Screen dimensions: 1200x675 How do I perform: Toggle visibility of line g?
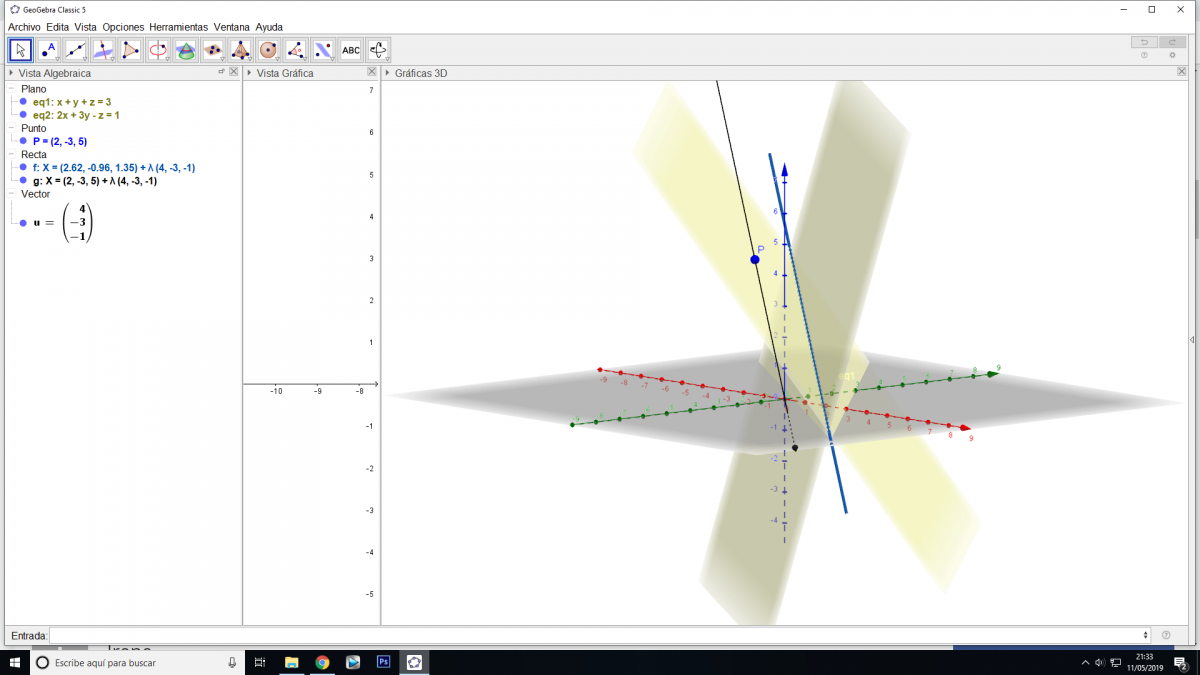23,181
